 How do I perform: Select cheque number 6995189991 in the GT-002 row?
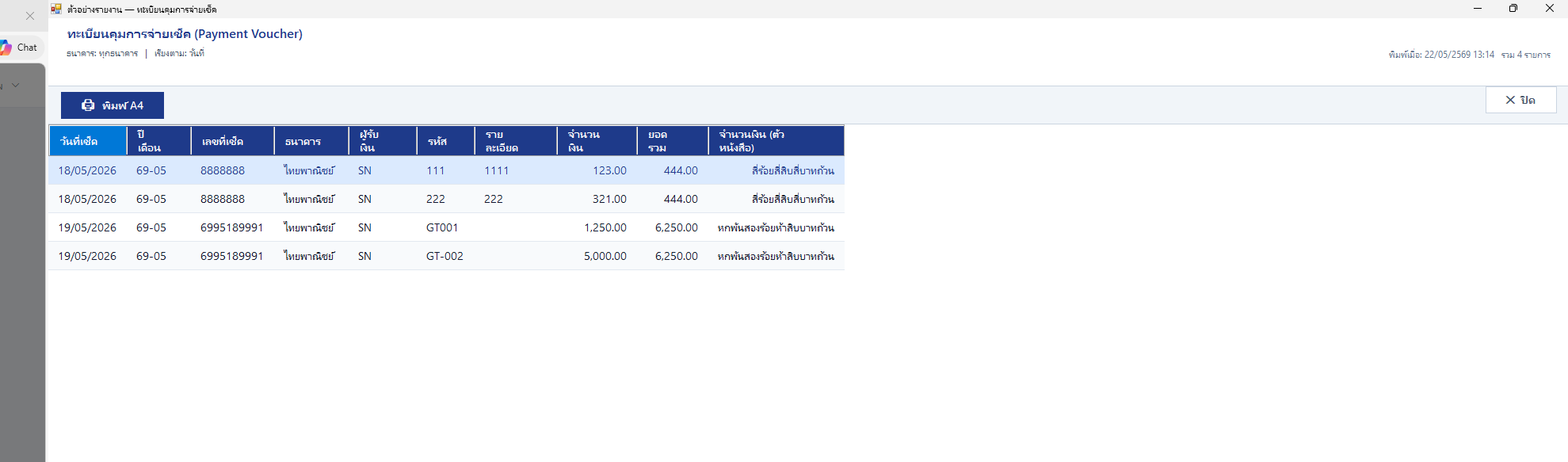(231, 256)
